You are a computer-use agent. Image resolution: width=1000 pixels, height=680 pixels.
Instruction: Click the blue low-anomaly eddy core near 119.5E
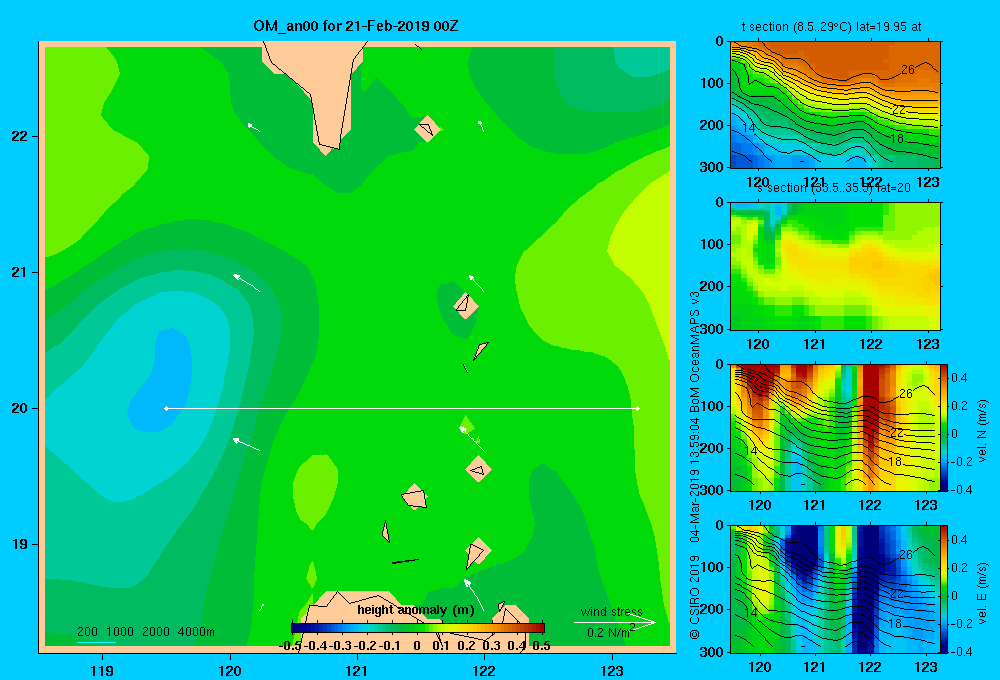pyautogui.click(x=163, y=383)
